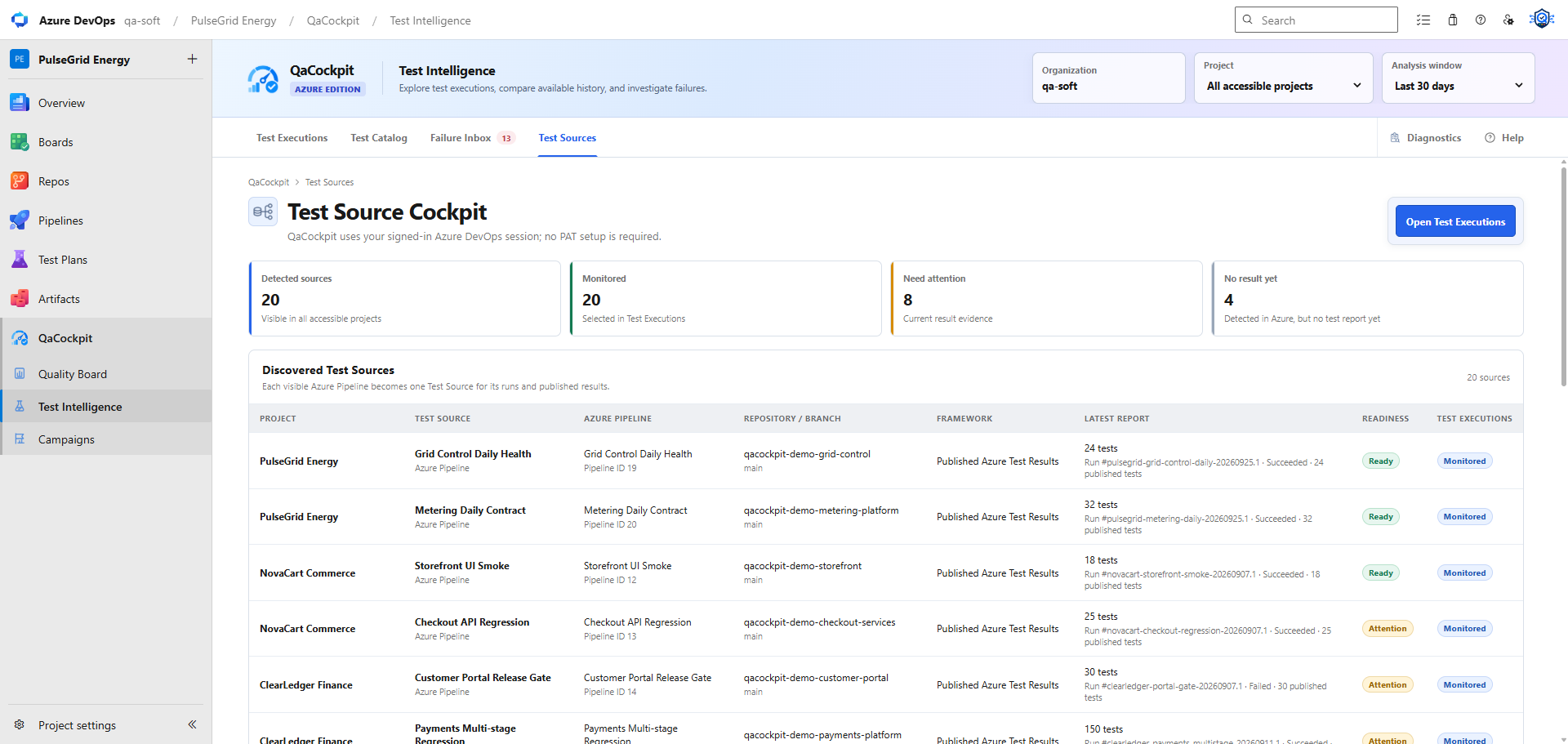The width and height of the screenshot is (1568, 744).
Task: Open Boards in the sidebar
Action: coord(56,142)
